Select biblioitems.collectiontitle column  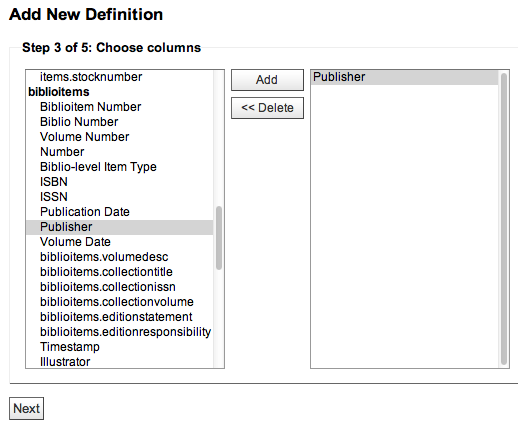tap(119, 272)
